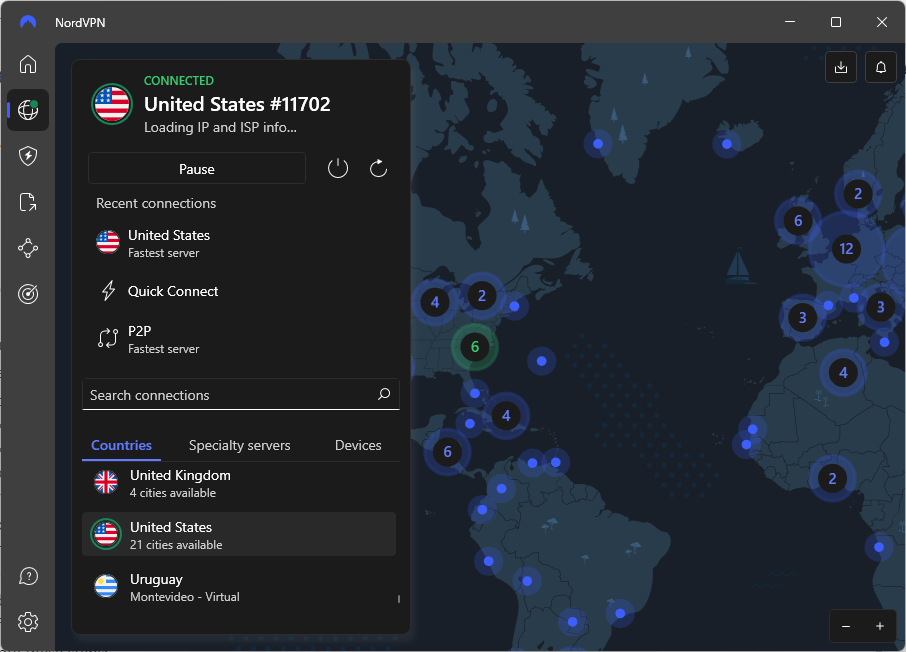Image resolution: width=906 pixels, height=652 pixels.
Task: Select United Kingdom in country list
Action: 239,483
